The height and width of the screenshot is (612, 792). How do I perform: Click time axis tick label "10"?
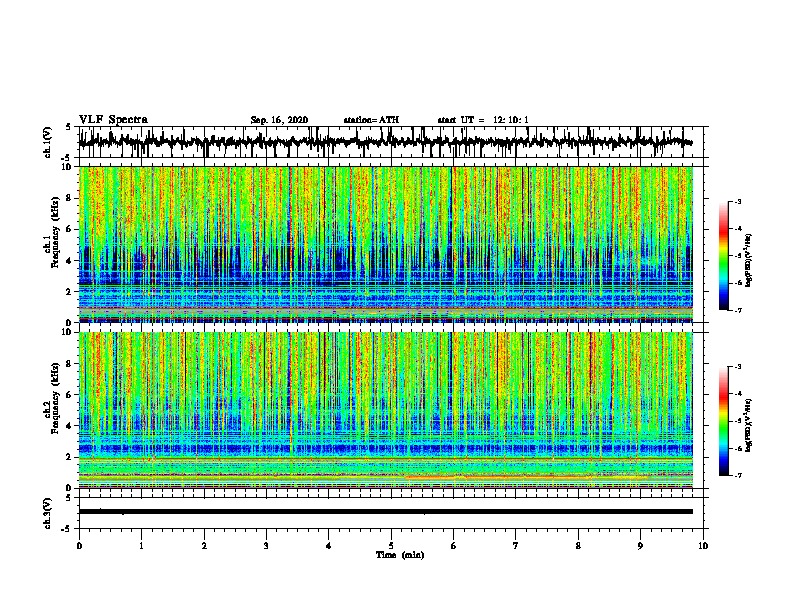point(703,546)
